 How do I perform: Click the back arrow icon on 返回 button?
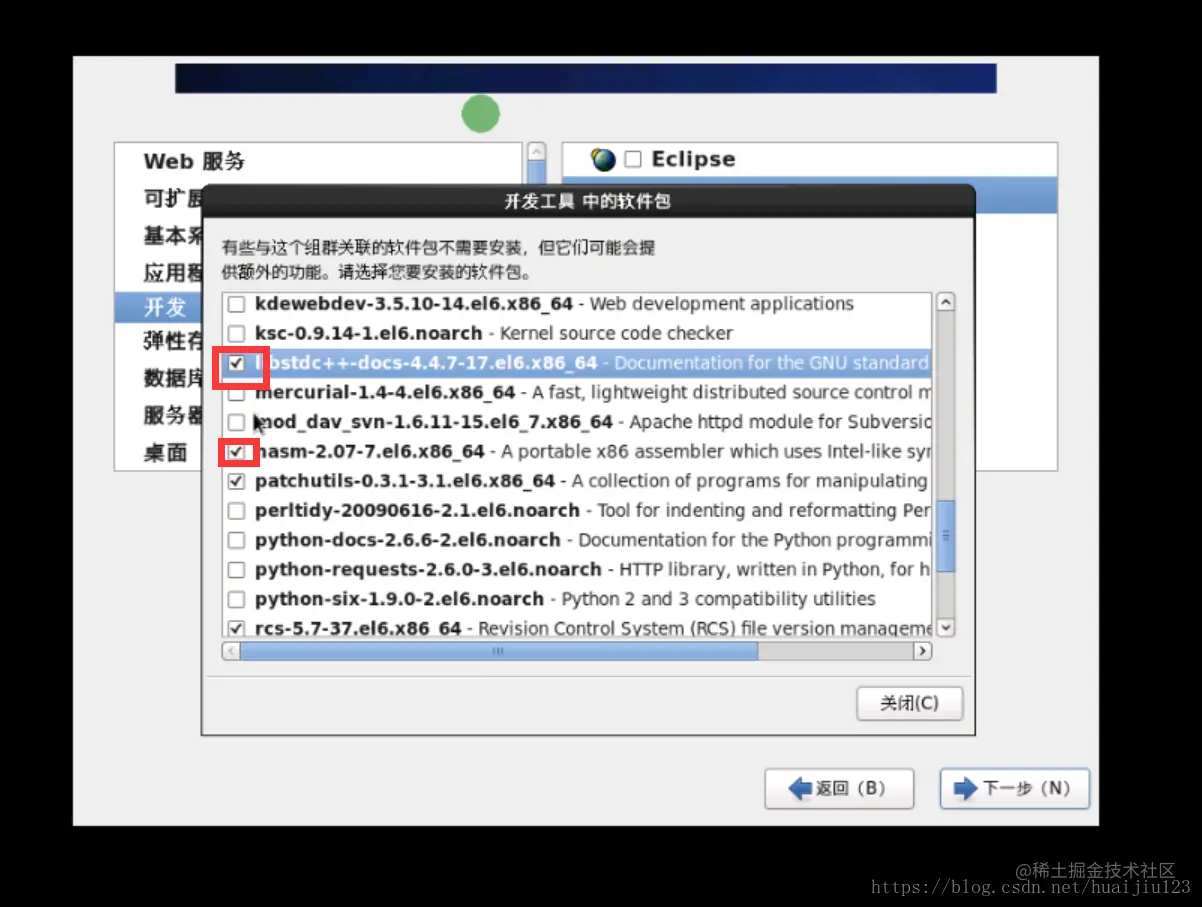click(x=800, y=788)
